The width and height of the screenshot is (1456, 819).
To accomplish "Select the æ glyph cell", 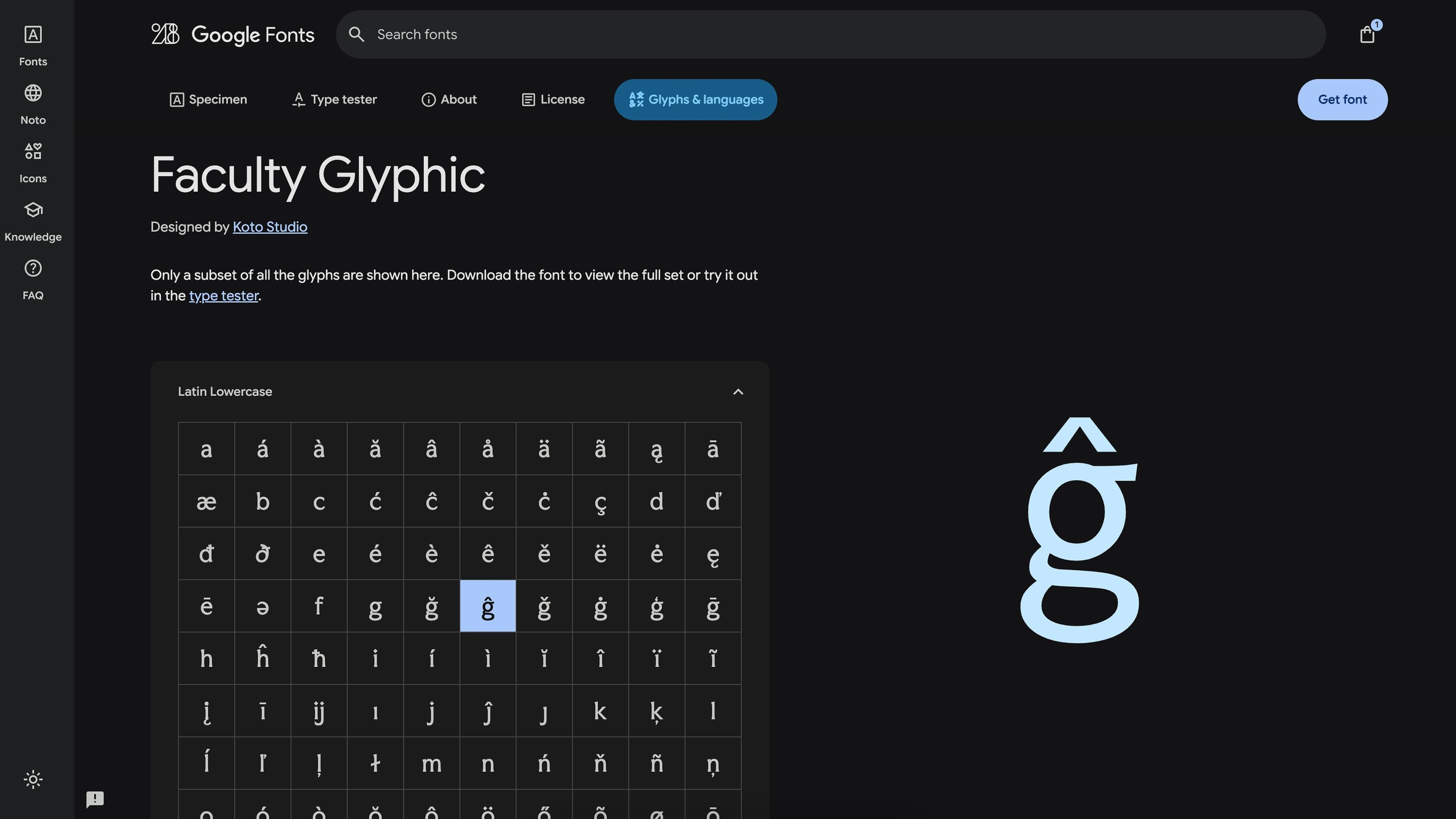I will (206, 501).
